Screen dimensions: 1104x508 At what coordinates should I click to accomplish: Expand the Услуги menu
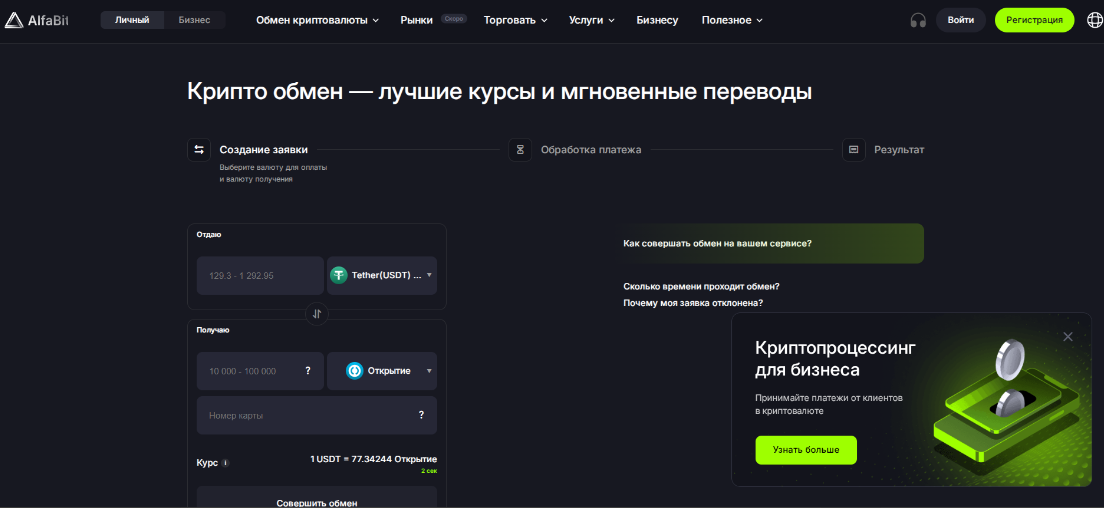coord(591,20)
